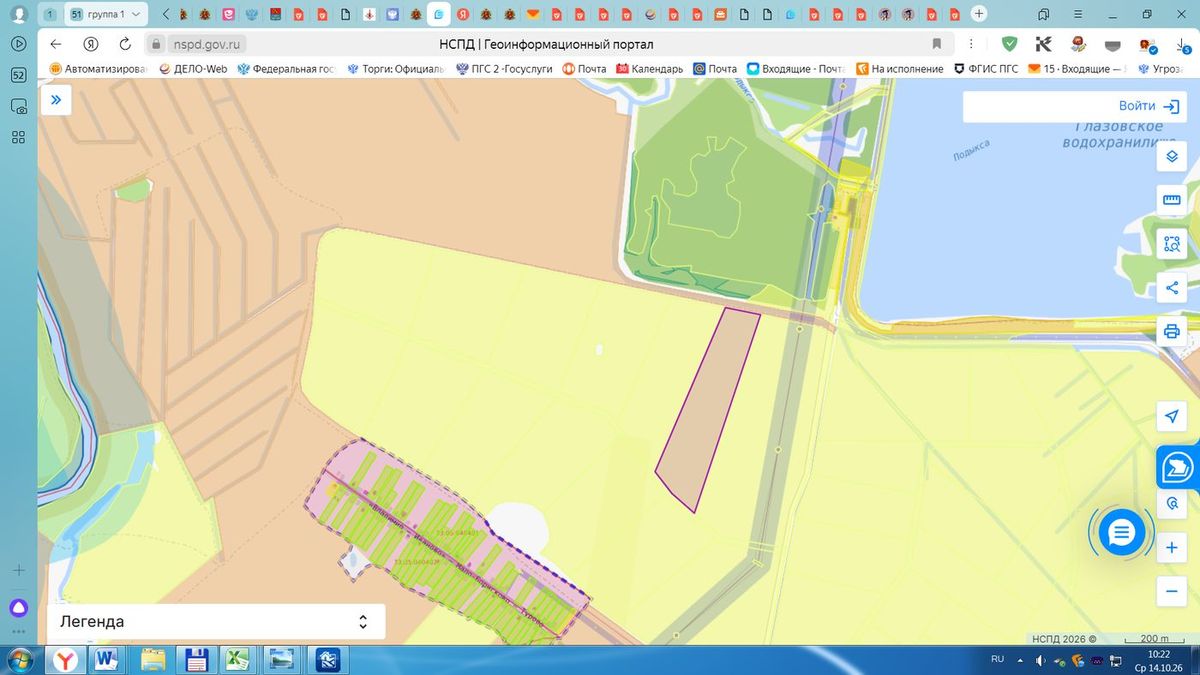Image resolution: width=1200 pixels, height=675 pixels.
Task: Zoom in on the map
Action: [1172, 548]
